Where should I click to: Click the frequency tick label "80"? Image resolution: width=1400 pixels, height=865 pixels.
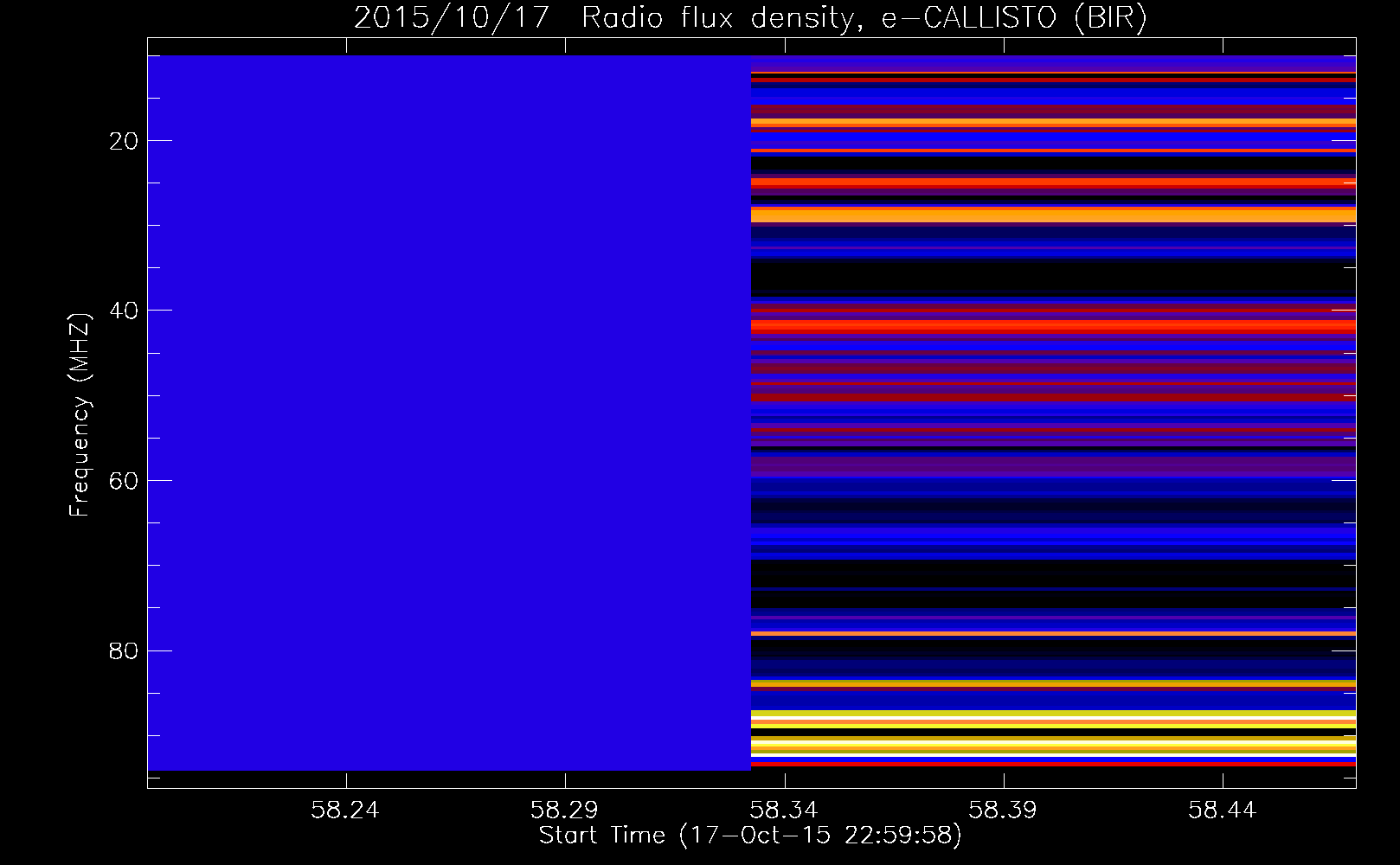coord(125,650)
